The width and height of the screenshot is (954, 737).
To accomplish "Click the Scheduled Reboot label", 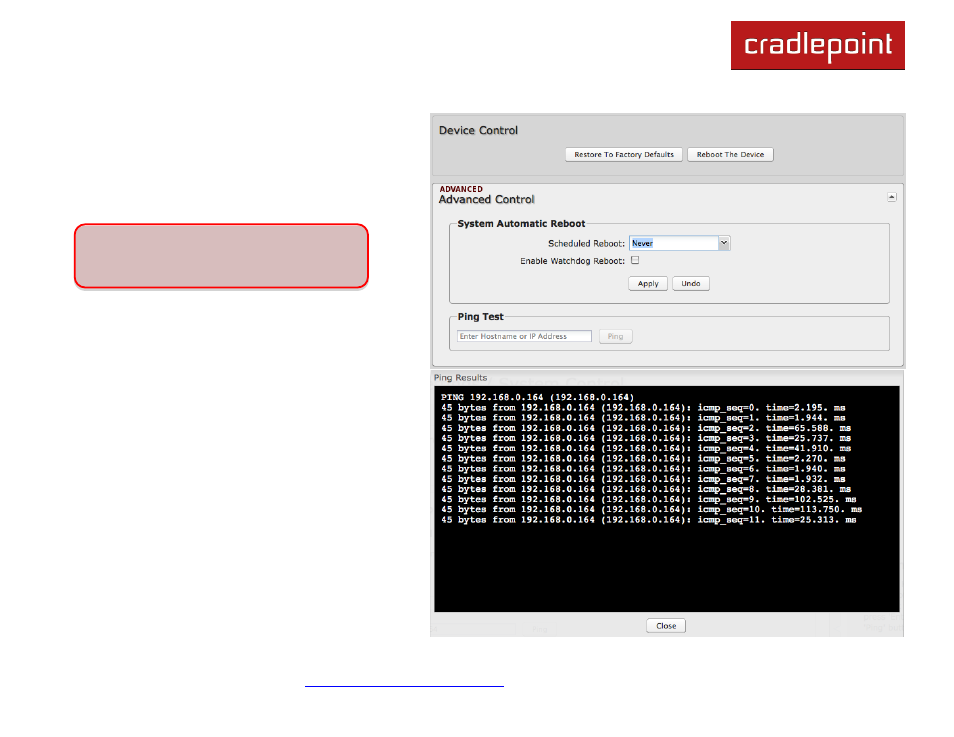I will pos(587,243).
